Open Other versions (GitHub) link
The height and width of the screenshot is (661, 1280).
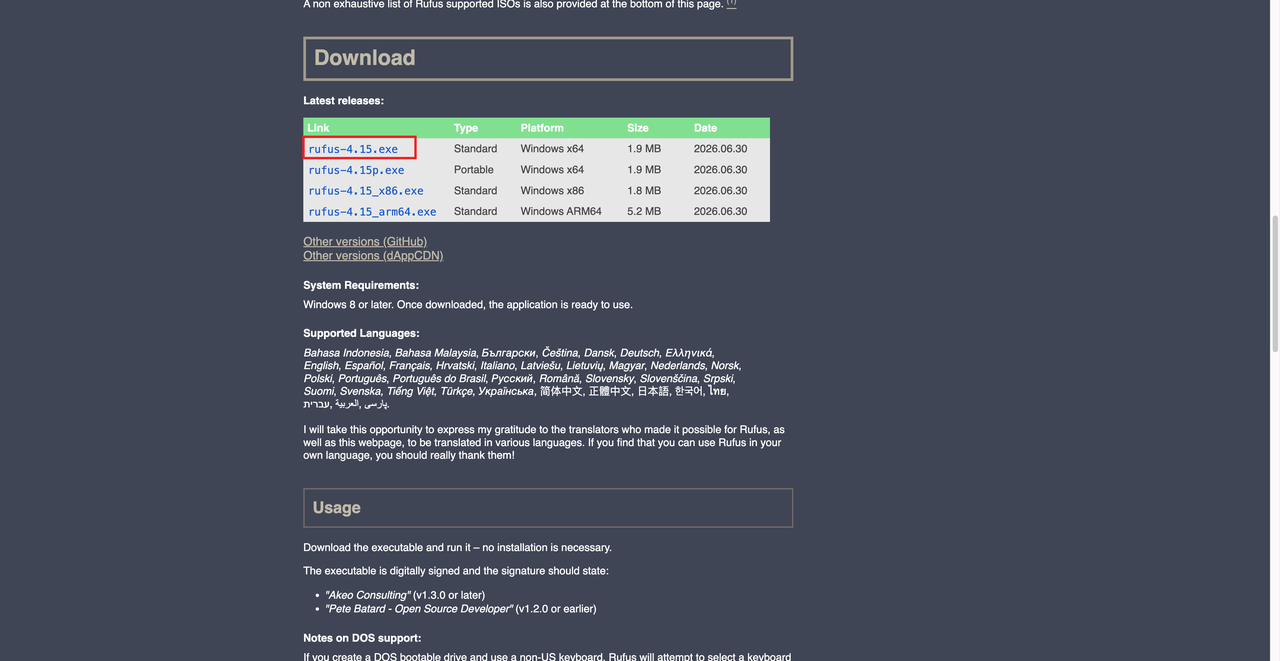pyautogui.click(x=365, y=241)
